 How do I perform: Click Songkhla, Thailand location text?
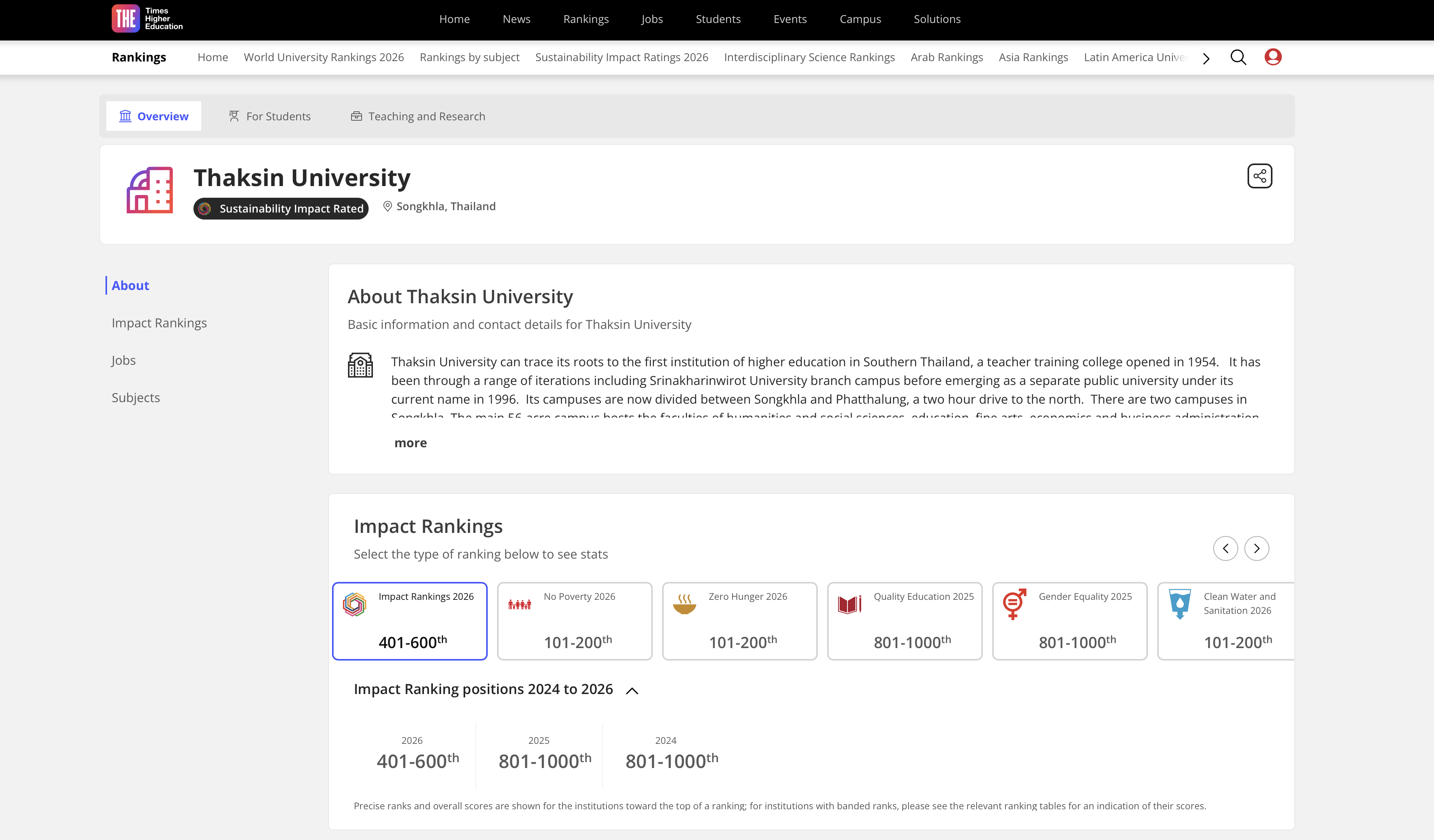(x=446, y=207)
